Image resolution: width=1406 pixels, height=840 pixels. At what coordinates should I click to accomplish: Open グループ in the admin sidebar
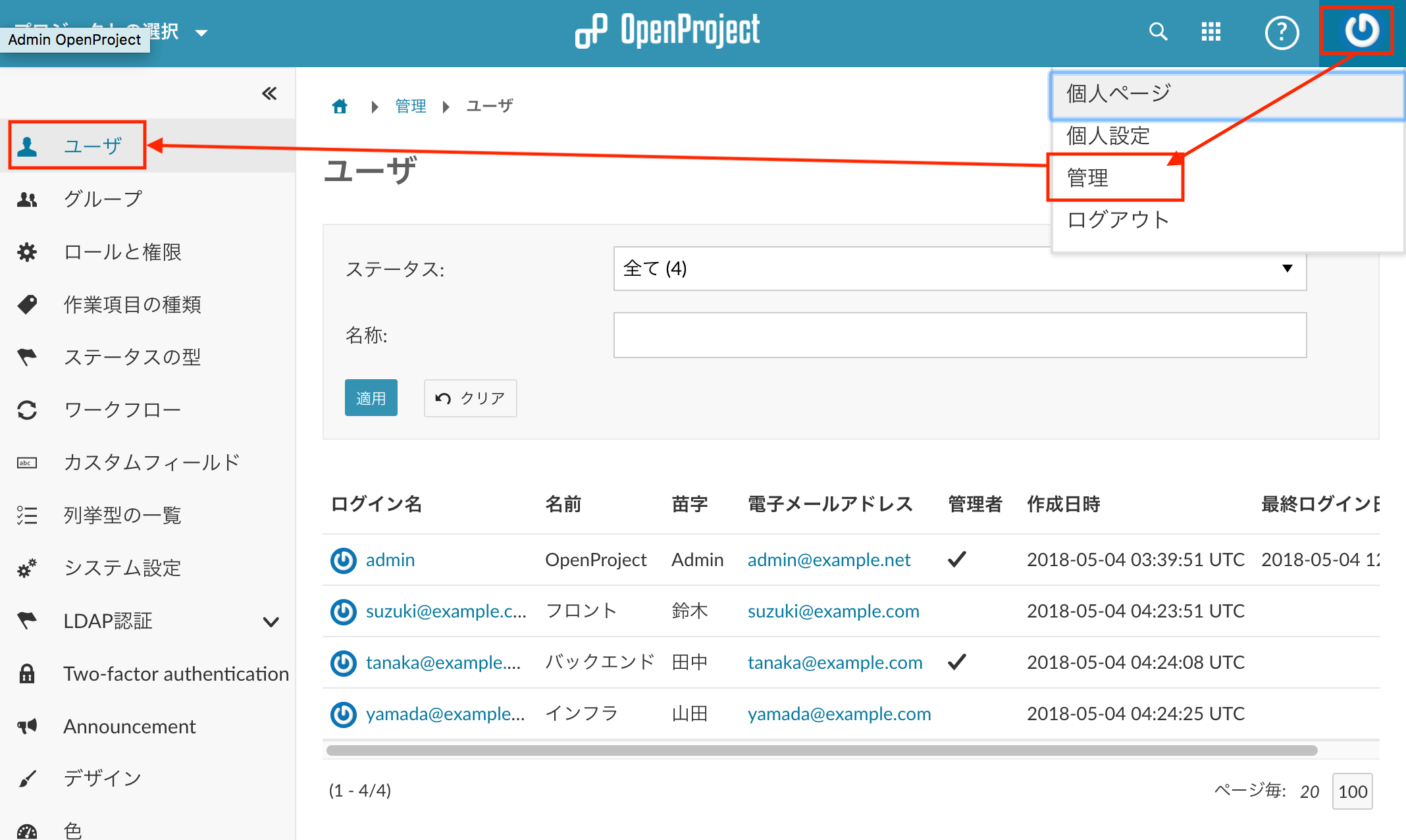103,199
